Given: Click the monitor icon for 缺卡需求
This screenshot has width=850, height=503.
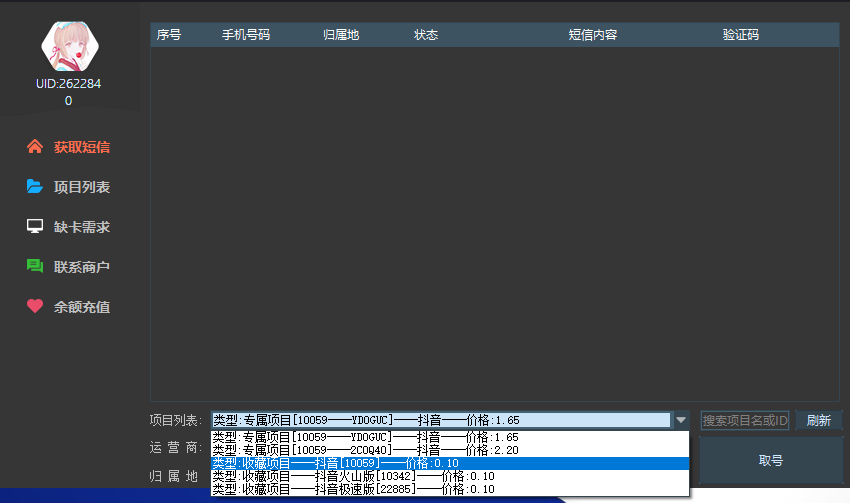Looking at the screenshot, I should coord(35,227).
